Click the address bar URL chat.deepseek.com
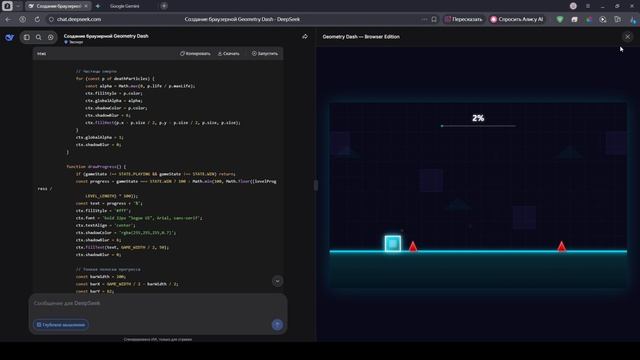The image size is (640, 360). pyautogui.click(x=79, y=19)
